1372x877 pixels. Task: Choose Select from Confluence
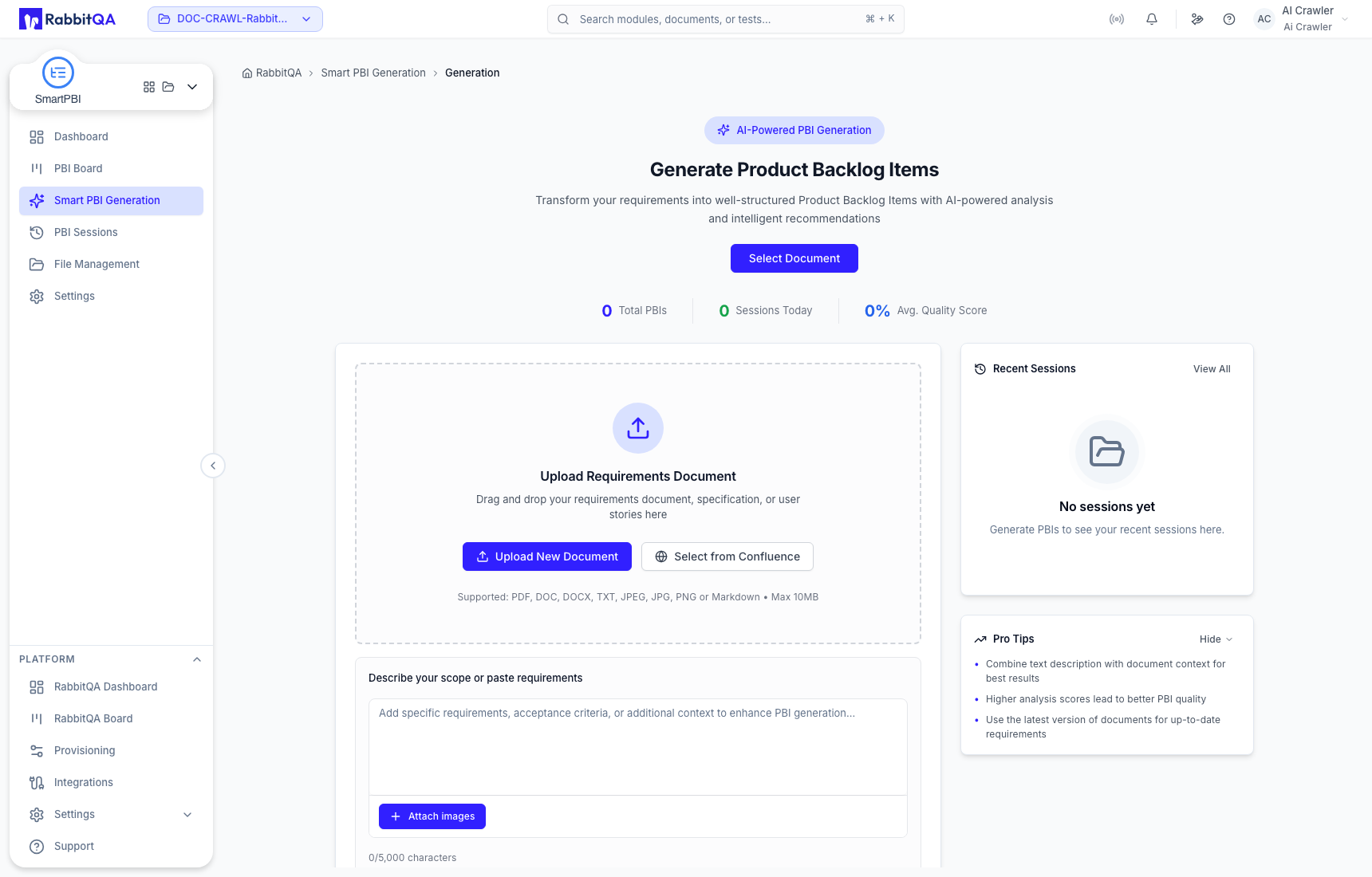pos(727,556)
